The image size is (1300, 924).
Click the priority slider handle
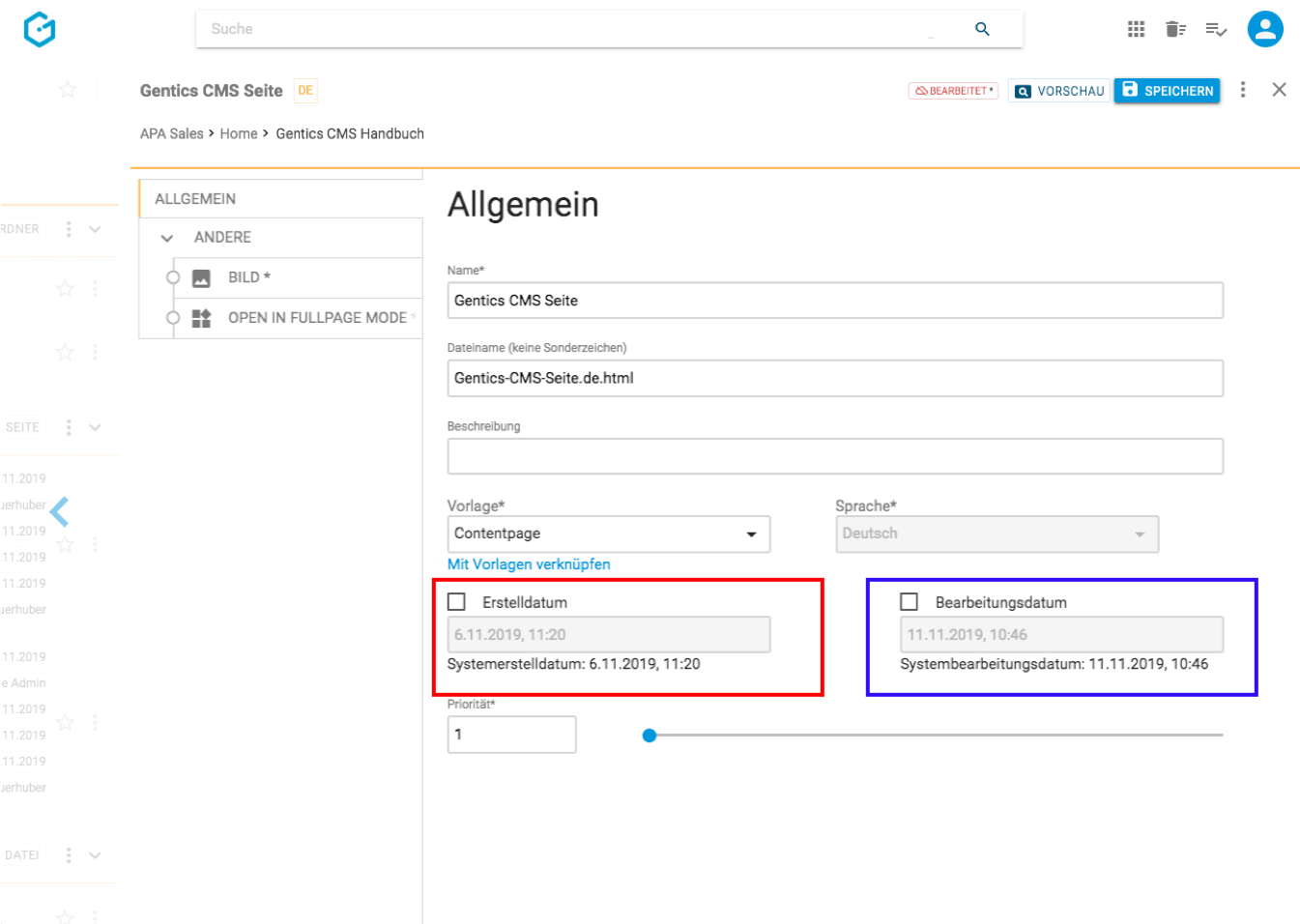point(650,736)
